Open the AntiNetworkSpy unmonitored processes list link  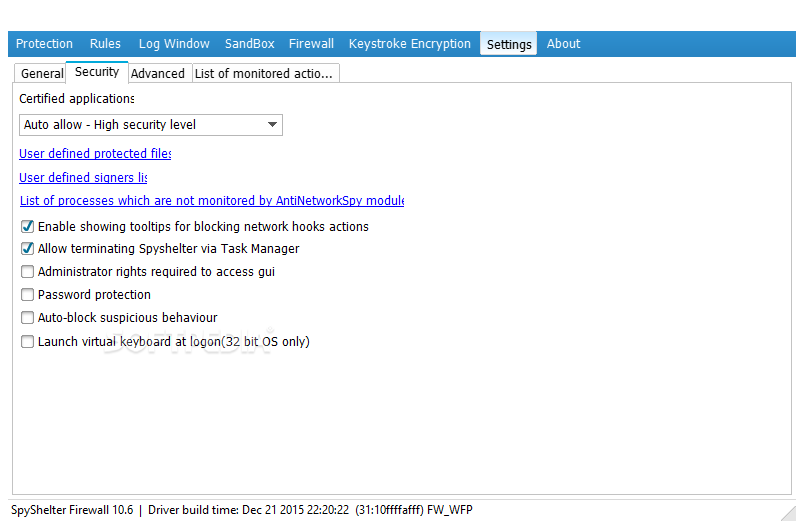(212, 200)
